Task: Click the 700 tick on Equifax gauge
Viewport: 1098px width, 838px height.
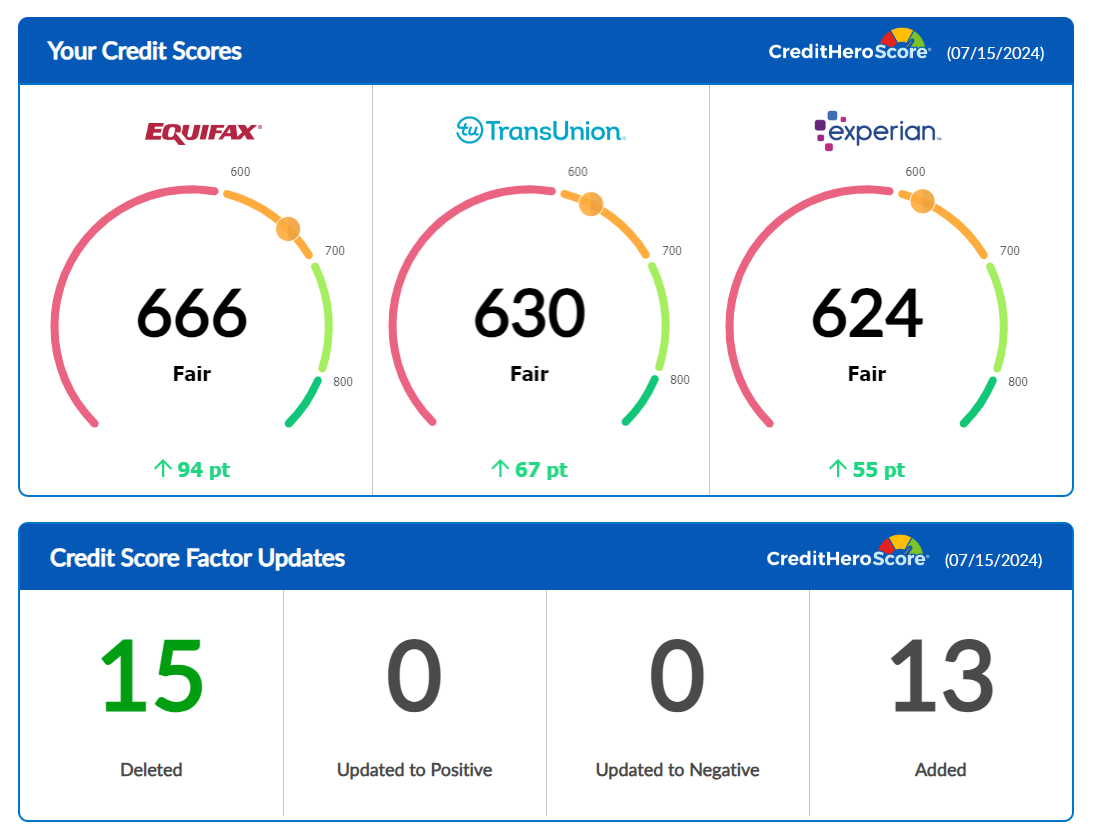Action: (x=335, y=251)
